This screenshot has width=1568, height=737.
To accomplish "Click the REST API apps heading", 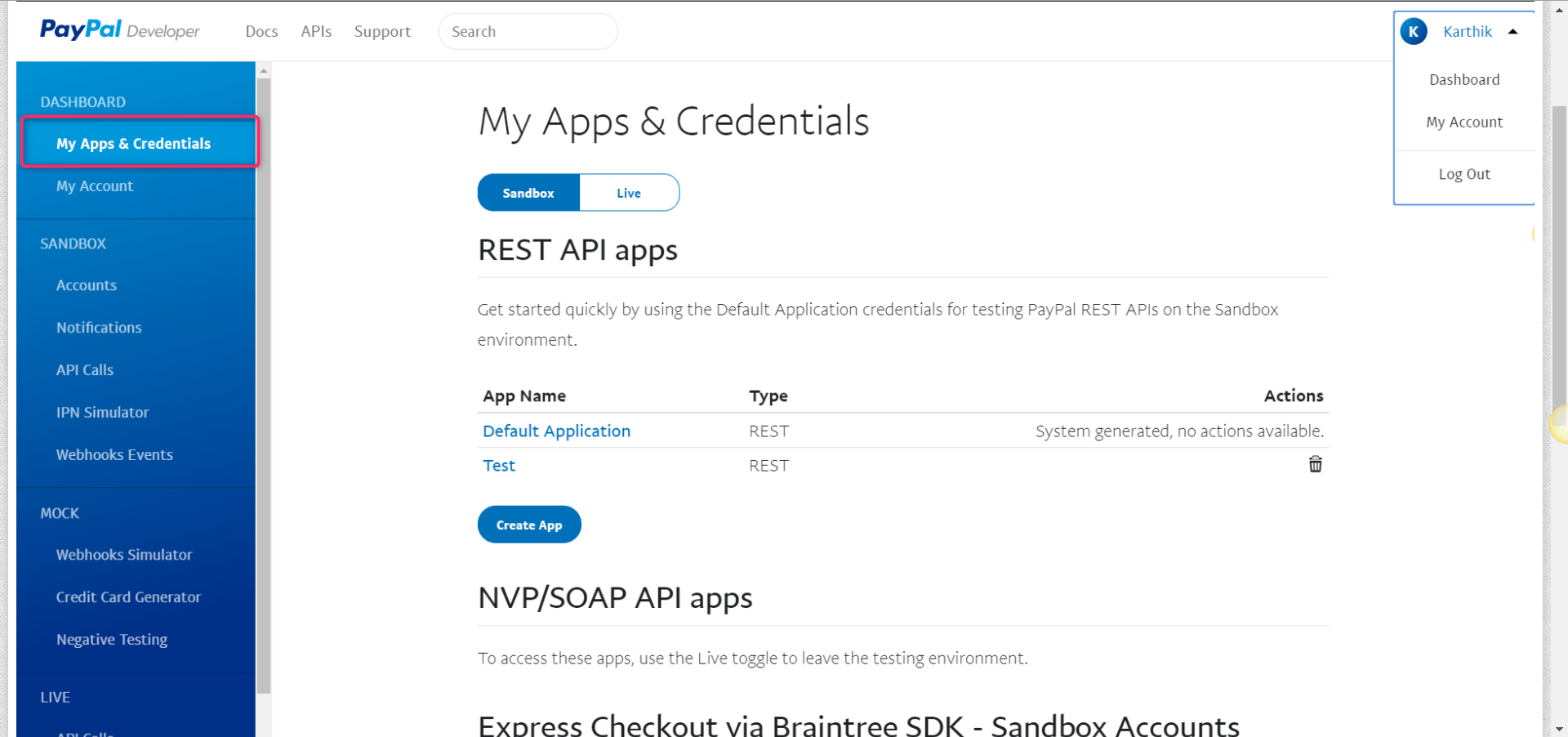I will click(x=577, y=250).
